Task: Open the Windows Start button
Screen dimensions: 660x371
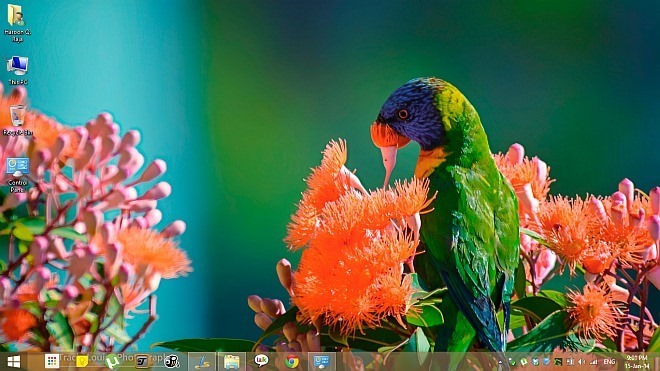Action: (x=13, y=362)
